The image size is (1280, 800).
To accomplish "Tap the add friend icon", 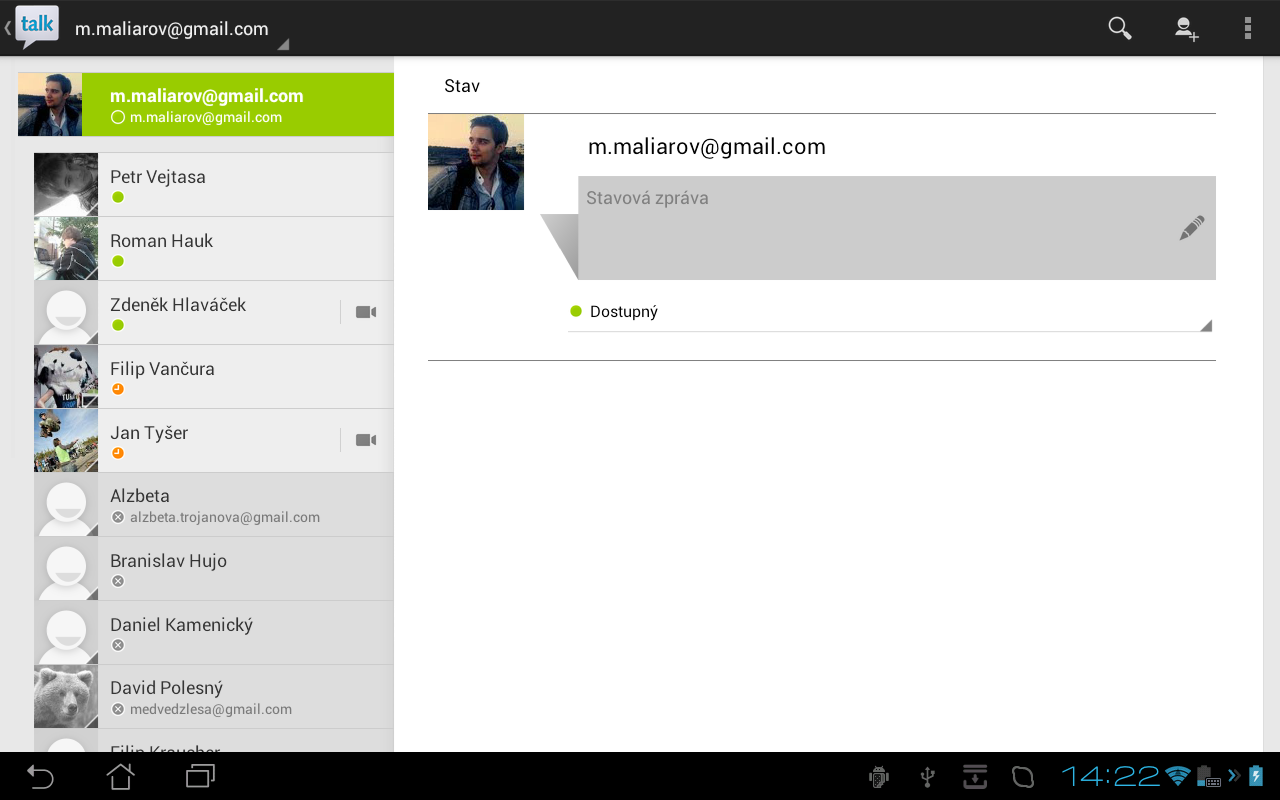I will coord(1186,28).
